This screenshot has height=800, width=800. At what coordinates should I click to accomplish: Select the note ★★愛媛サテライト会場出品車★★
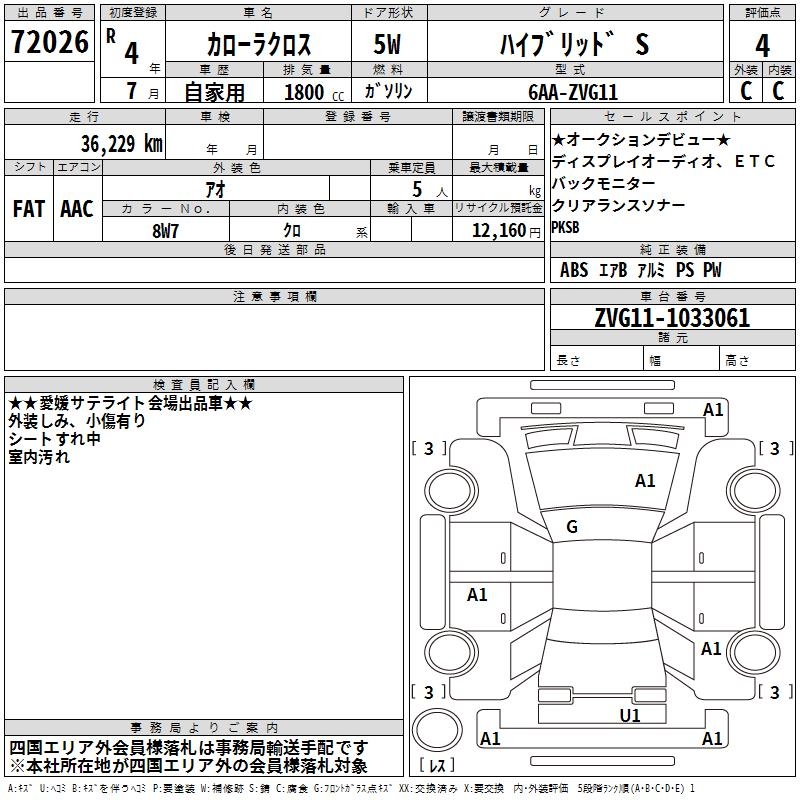coord(130,404)
